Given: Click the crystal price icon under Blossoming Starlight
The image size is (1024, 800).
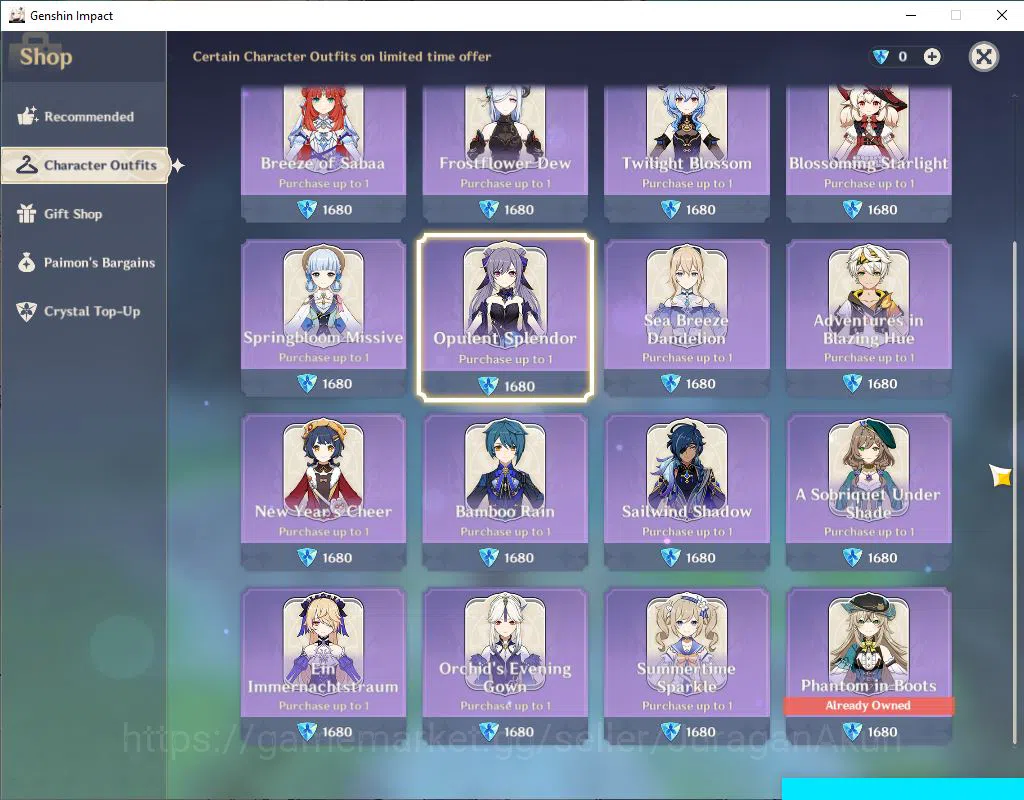Looking at the screenshot, I should (x=852, y=210).
